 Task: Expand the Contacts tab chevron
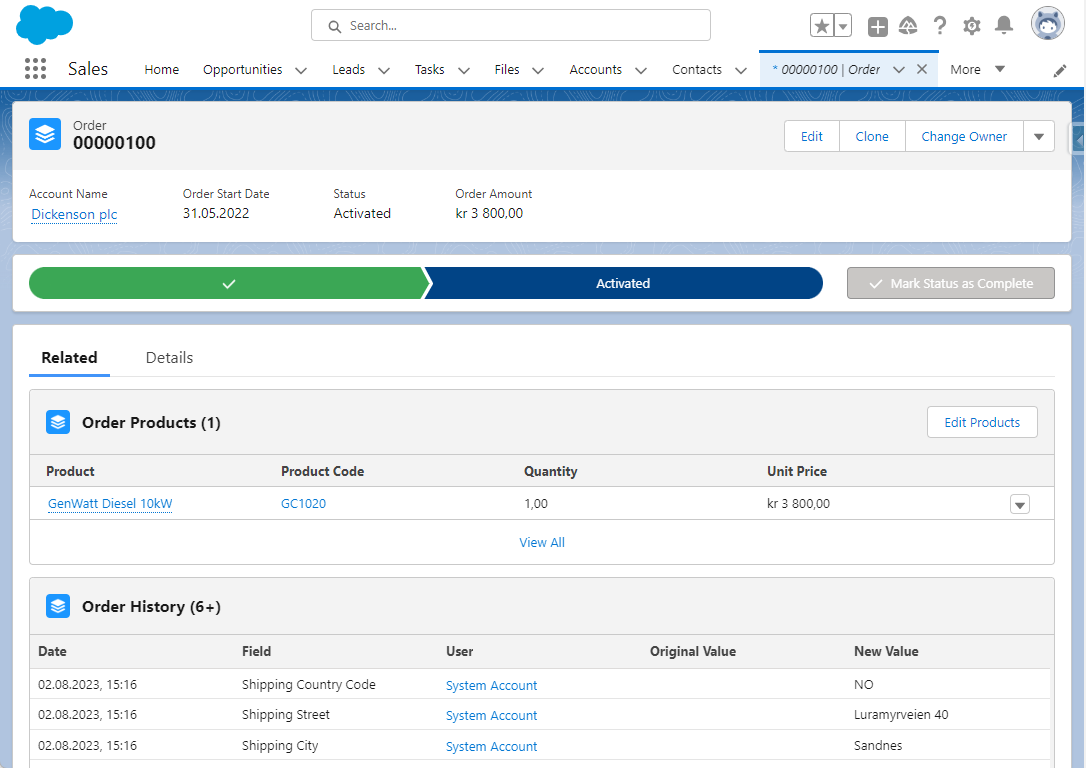click(741, 71)
